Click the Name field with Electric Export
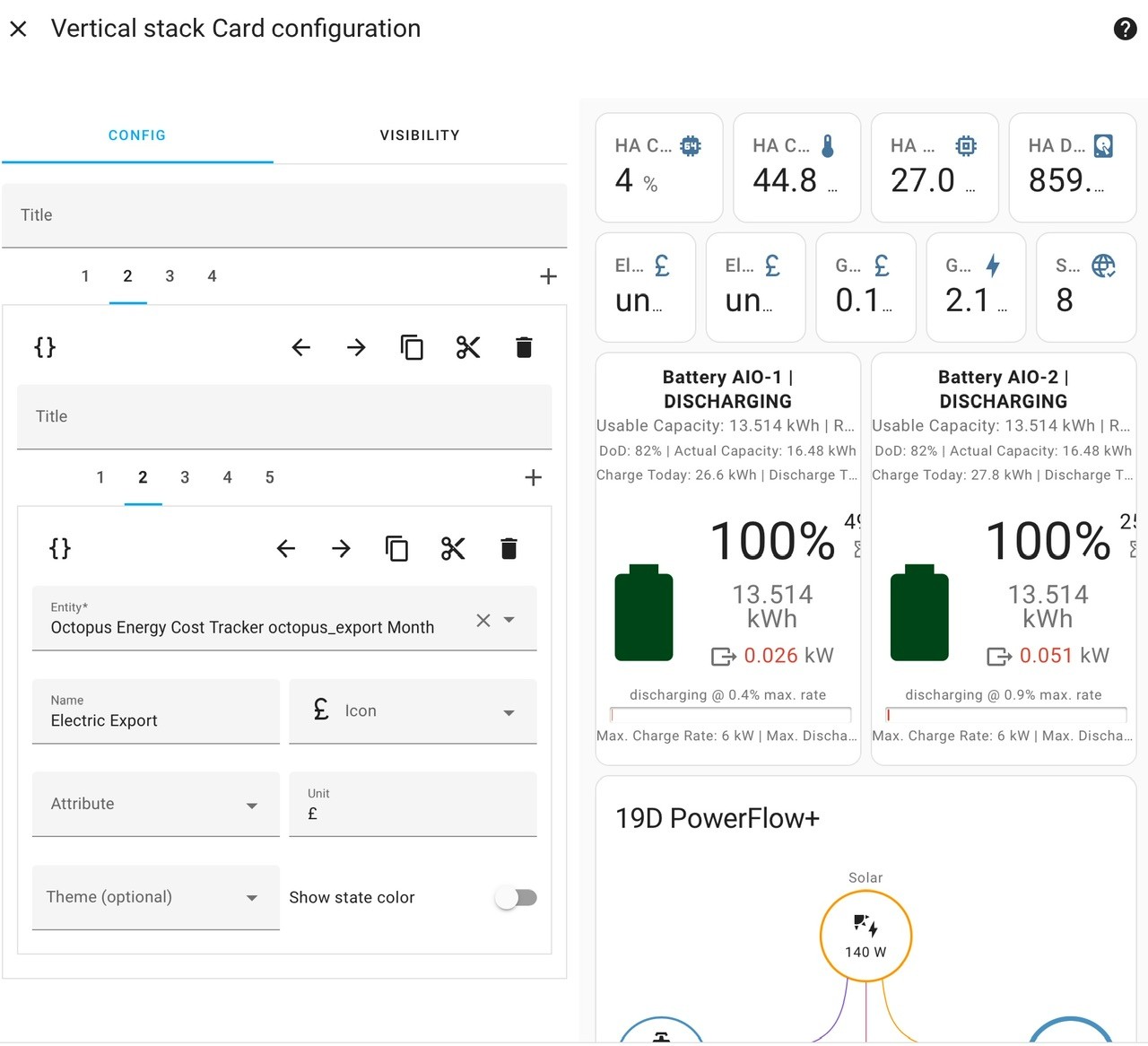Image resolution: width=1148 pixels, height=1046 pixels. pyautogui.click(x=156, y=710)
